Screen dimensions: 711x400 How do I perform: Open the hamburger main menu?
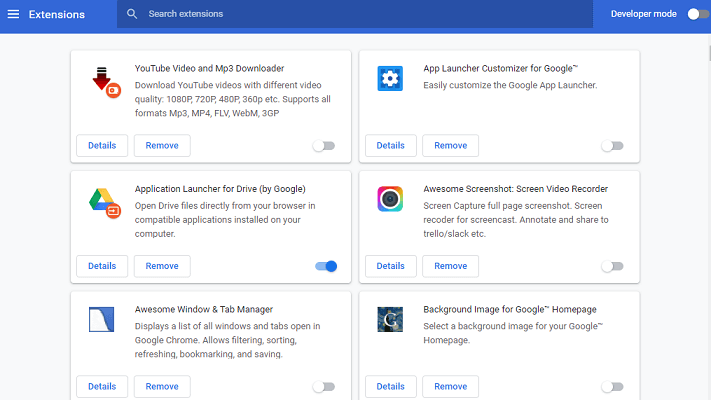[14, 14]
